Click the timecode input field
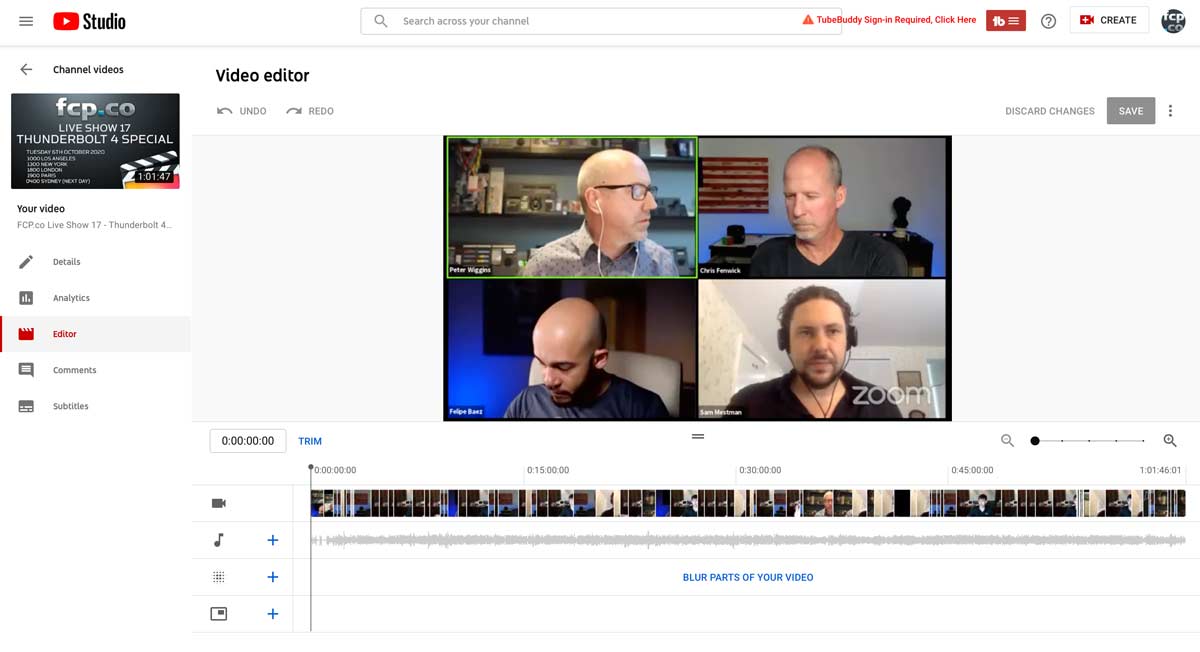This screenshot has width=1200, height=652. pos(248,441)
